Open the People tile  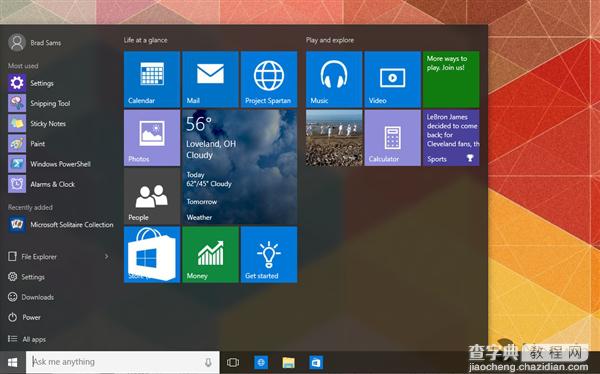pos(152,196)
